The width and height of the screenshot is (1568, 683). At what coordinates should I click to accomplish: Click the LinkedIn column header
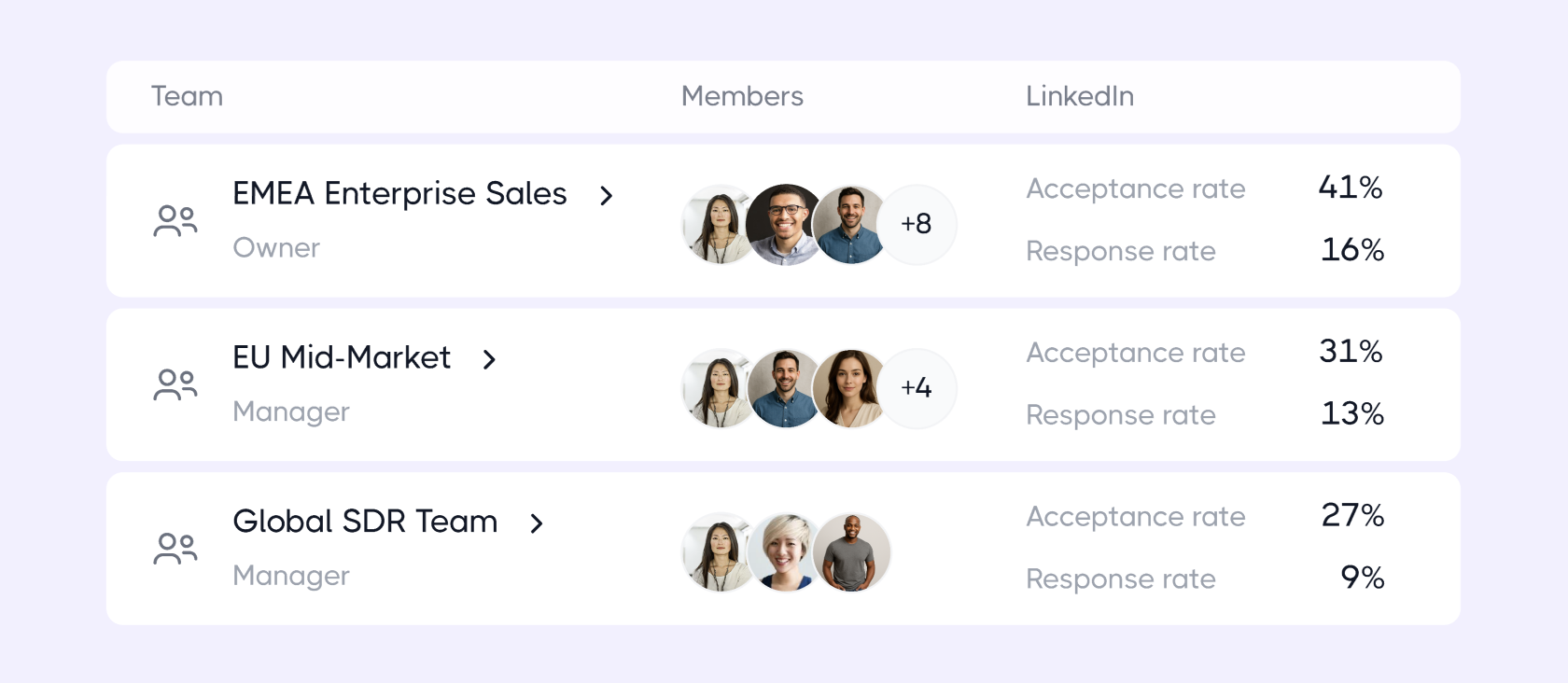1079,96
